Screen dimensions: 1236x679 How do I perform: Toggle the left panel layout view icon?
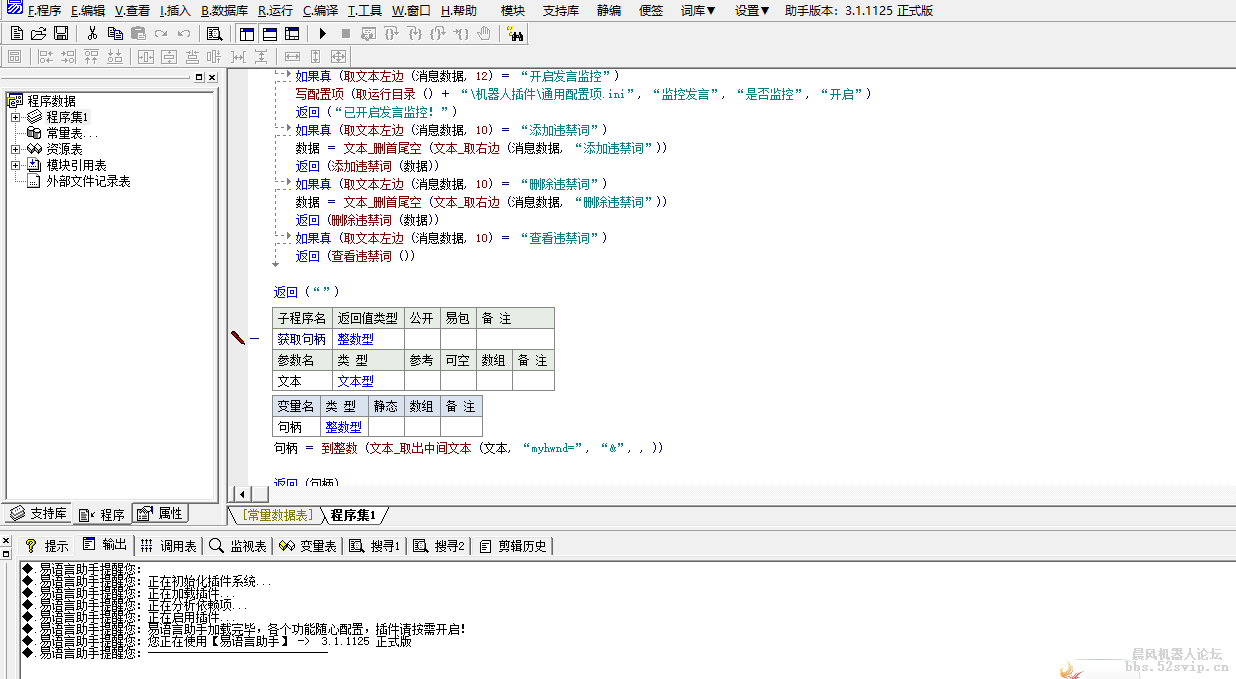246,33
